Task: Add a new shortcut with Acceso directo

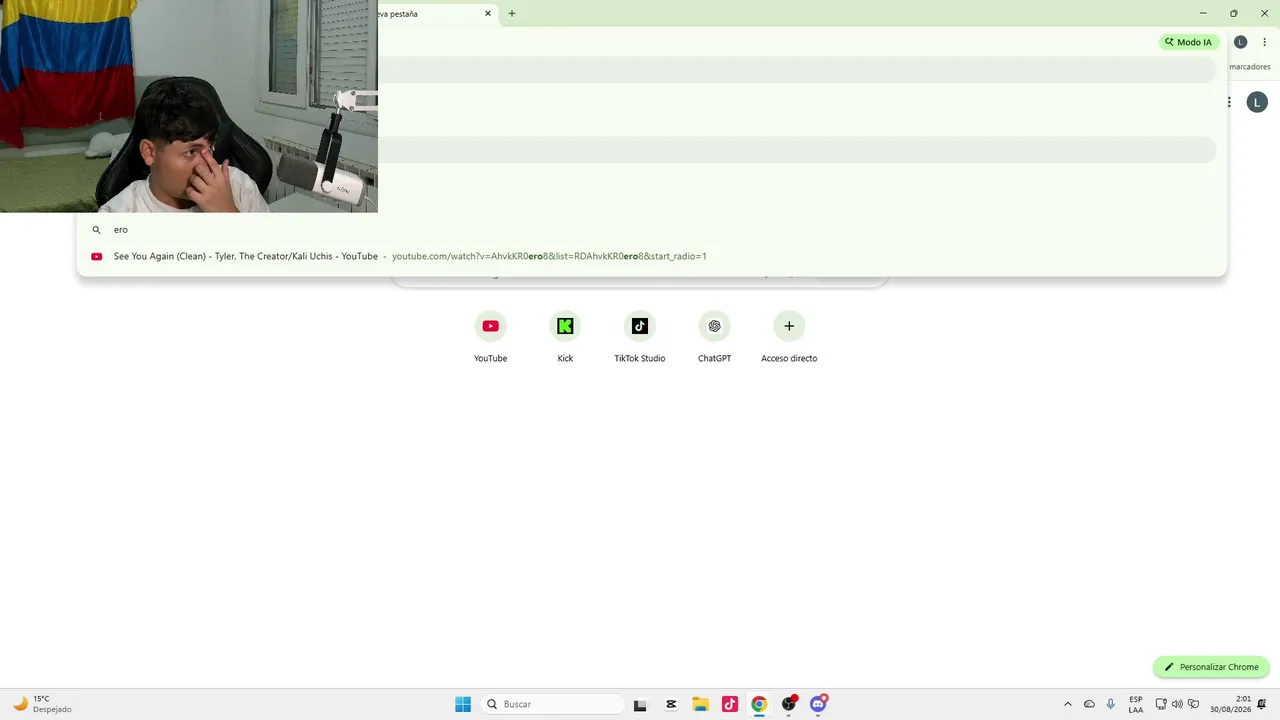Action: click(789, 337)
